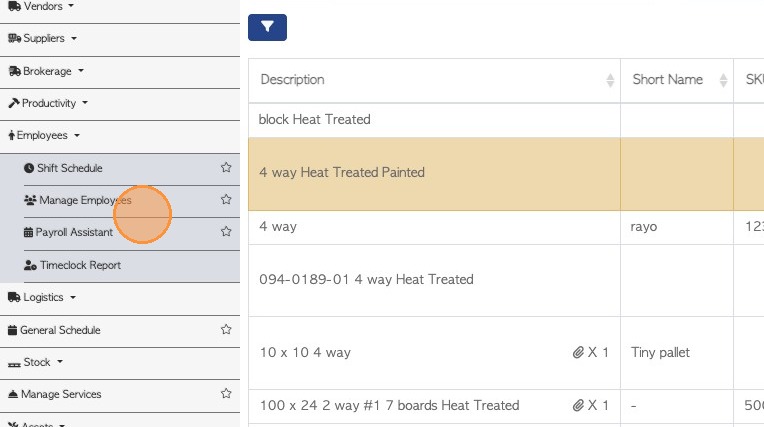
Task: Click the blue filter funnel button
Action: pyautogui.click(x=267, y=28)
